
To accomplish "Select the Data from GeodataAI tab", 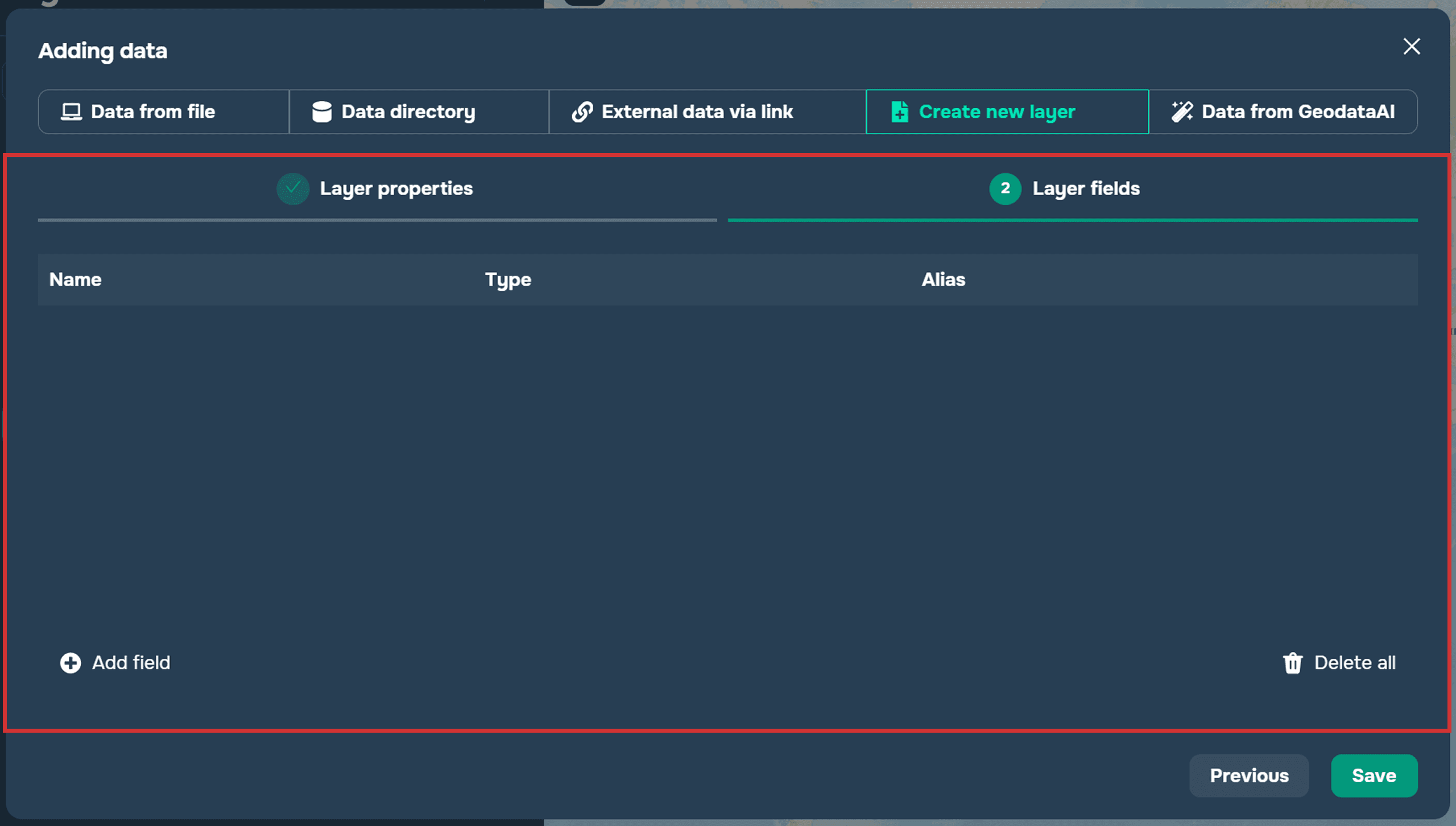I will (x=1283, y=111).
